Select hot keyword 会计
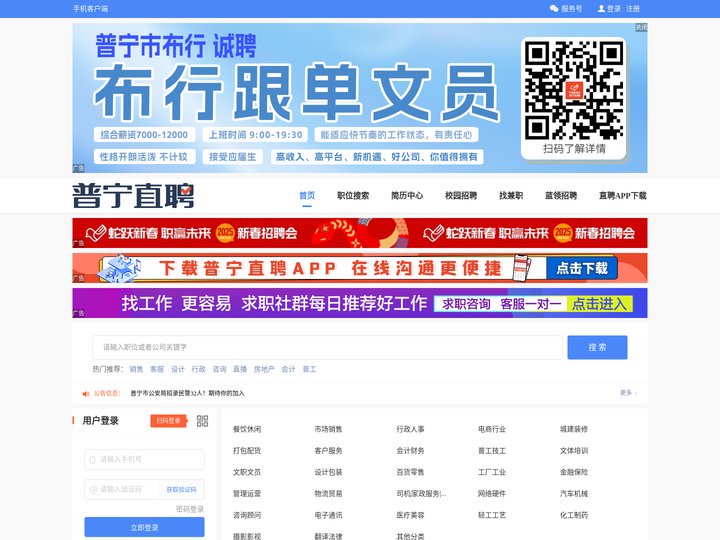This screenshot has width=720, height=540. tap(288, 369)
